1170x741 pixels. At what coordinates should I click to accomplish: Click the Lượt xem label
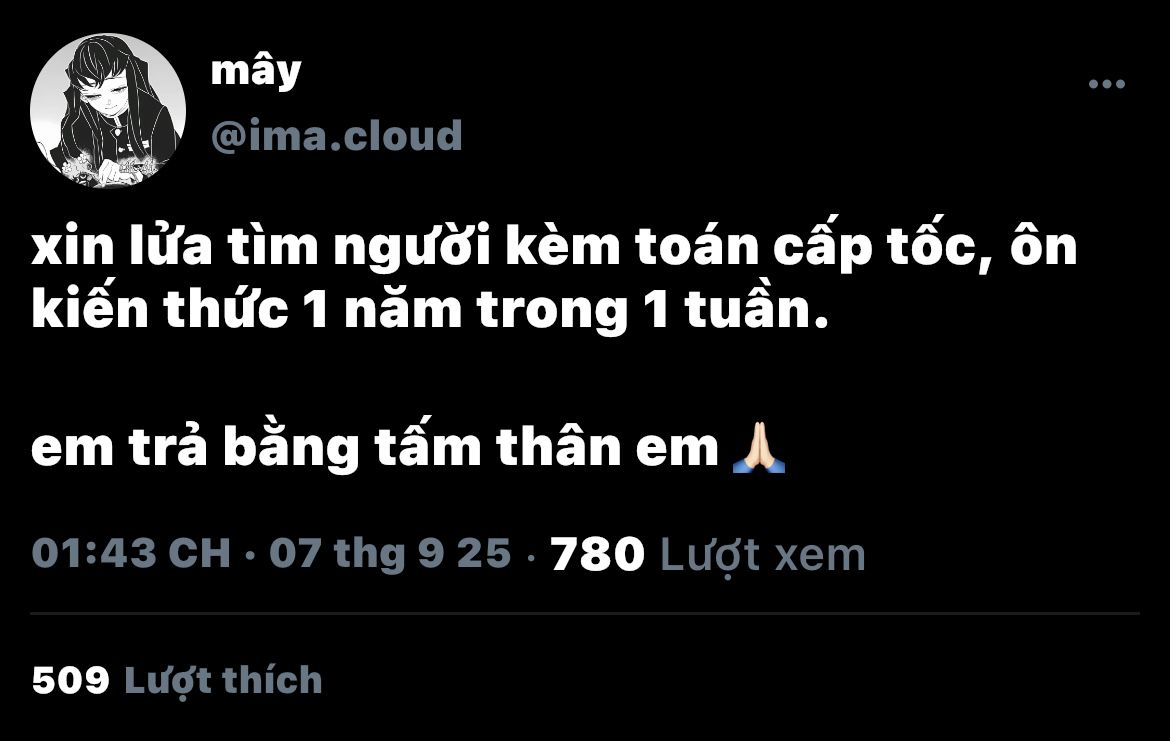(763, 555)
